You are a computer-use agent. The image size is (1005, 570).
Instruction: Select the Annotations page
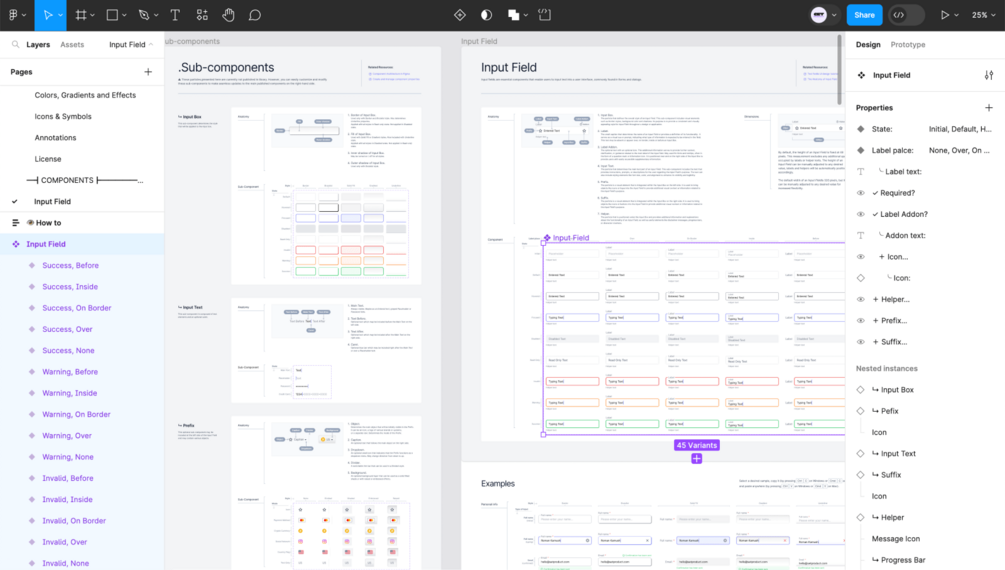tap(55, 137)
